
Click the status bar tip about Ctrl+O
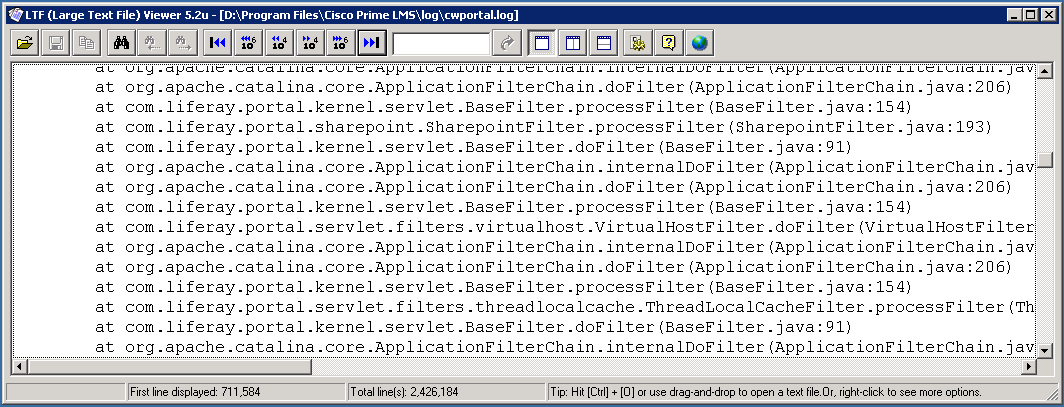[766, 392]
